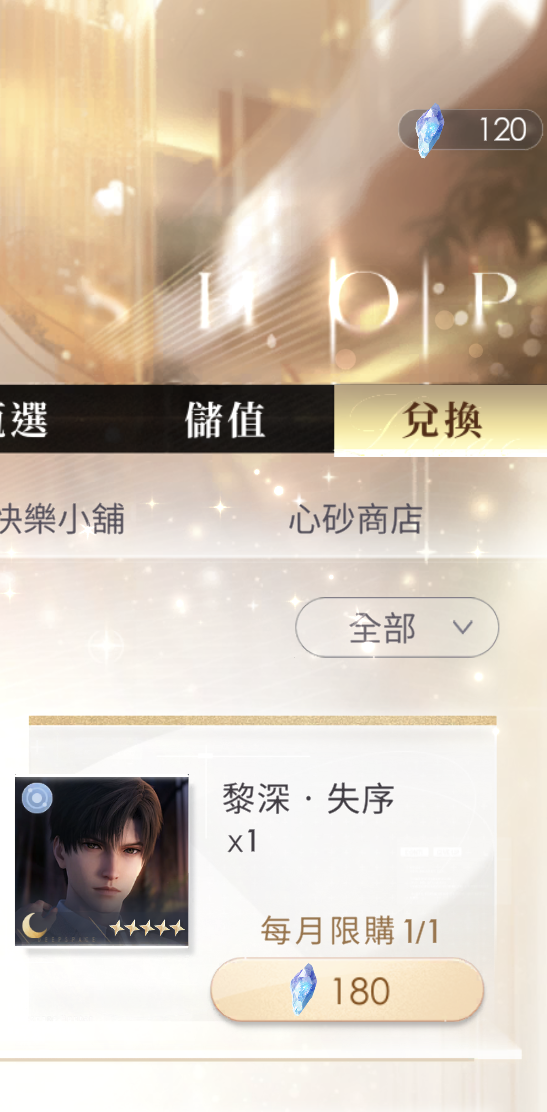Viewport: 547px width, 1112px height.
Task: Tap the crescent moon icon on card
Action: click(x=34, y=925)
